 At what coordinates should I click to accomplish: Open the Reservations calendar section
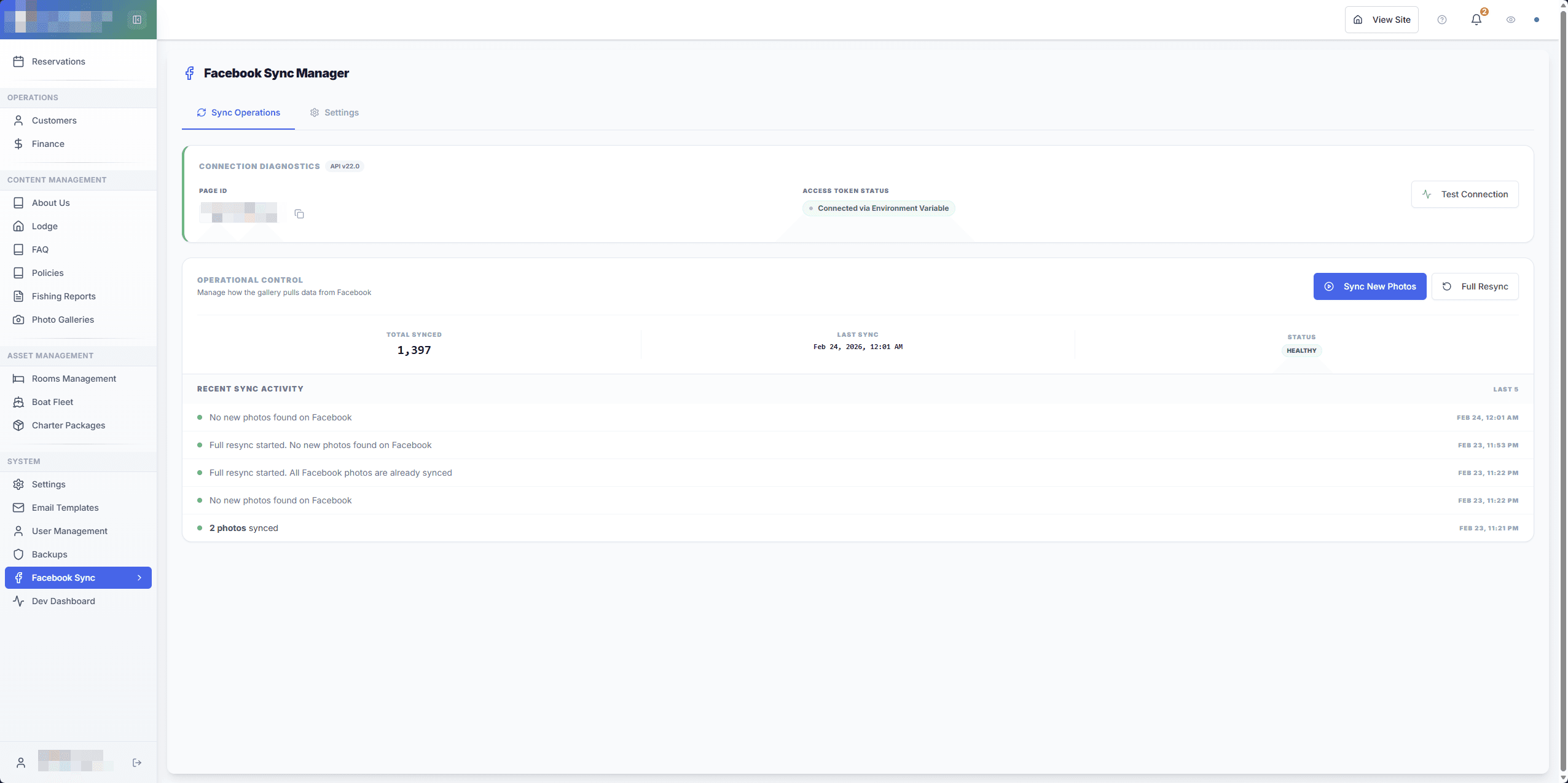[x=58, y=61]
